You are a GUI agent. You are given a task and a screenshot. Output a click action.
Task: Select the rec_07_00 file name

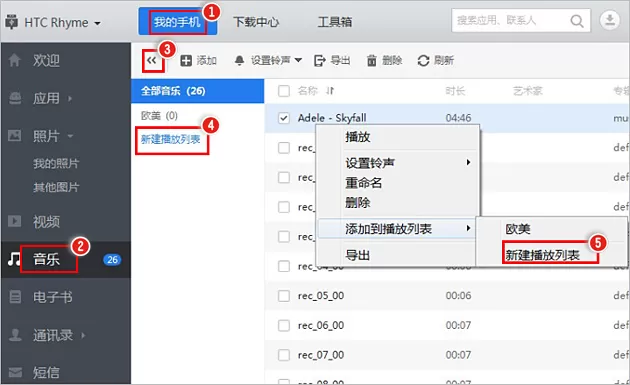pyautogui.click(x=321, y=355)
